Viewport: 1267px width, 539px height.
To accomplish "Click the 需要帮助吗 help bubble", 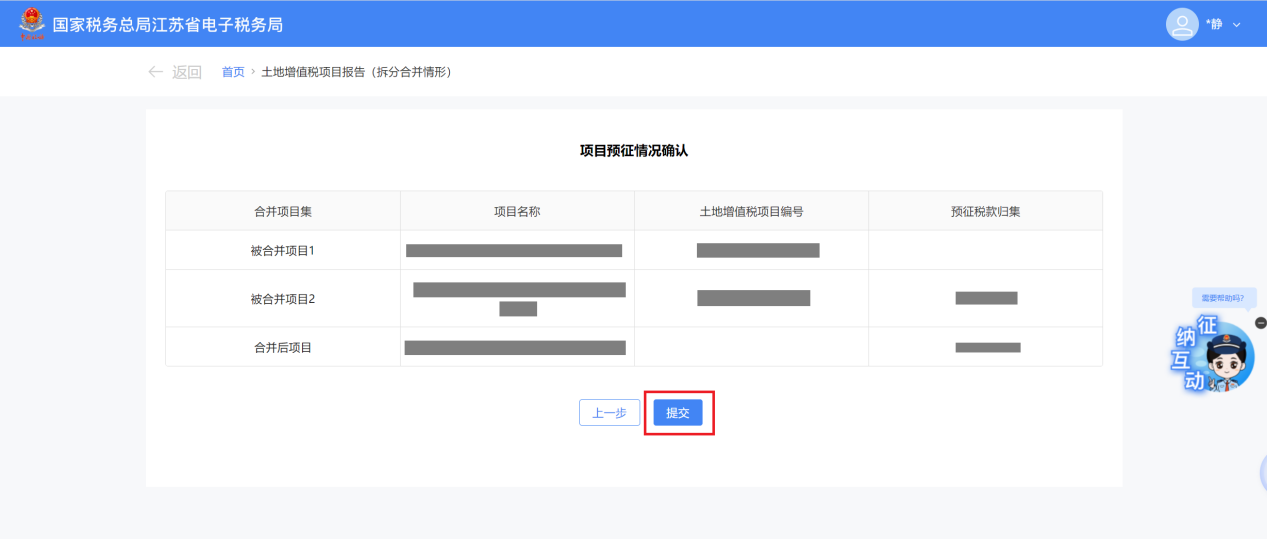I will click(x=1223, y=298).
